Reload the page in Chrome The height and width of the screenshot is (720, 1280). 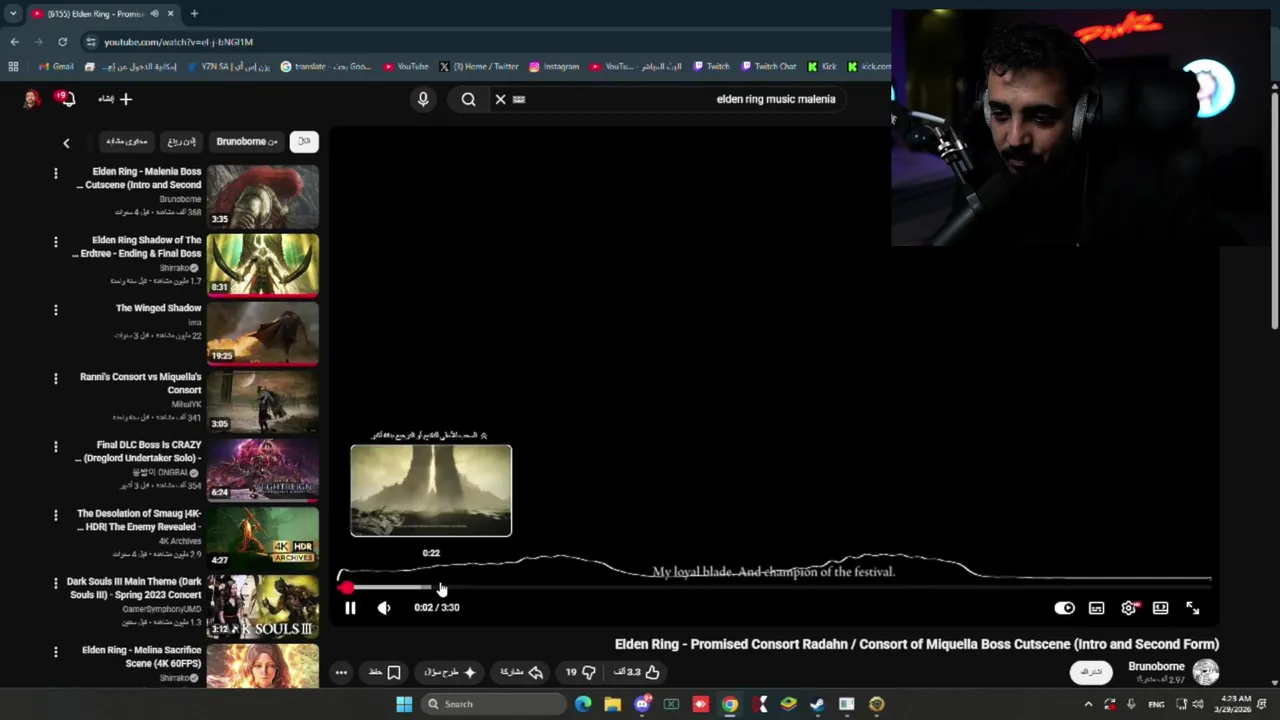(62, 42)
